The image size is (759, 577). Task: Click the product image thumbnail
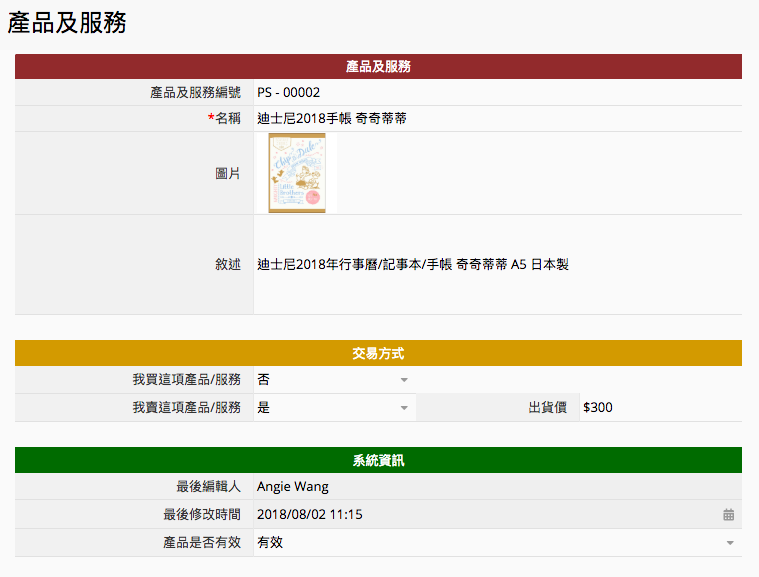[x=297, y=173]
